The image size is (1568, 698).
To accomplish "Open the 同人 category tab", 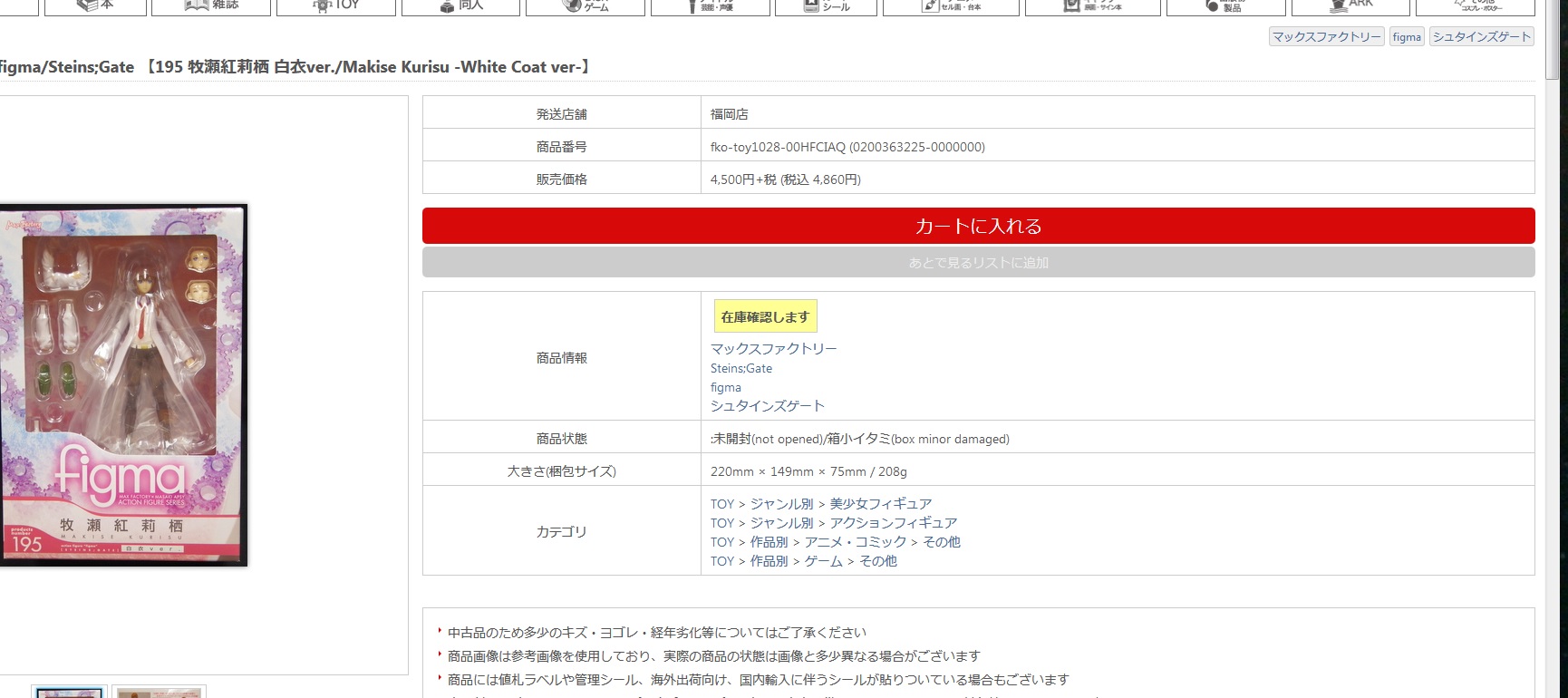I will tap(461, 7).
